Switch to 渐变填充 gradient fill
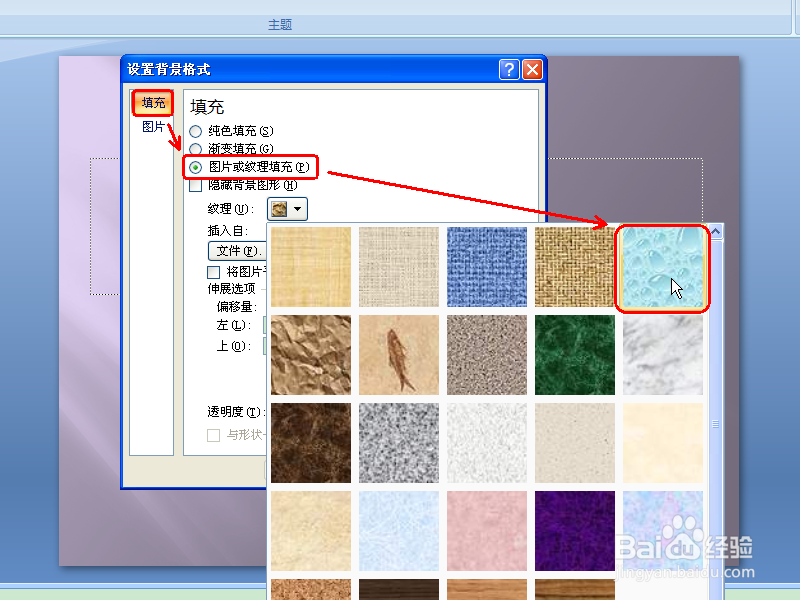This screenshot has height=600, width=800. (x=196, y=148)
